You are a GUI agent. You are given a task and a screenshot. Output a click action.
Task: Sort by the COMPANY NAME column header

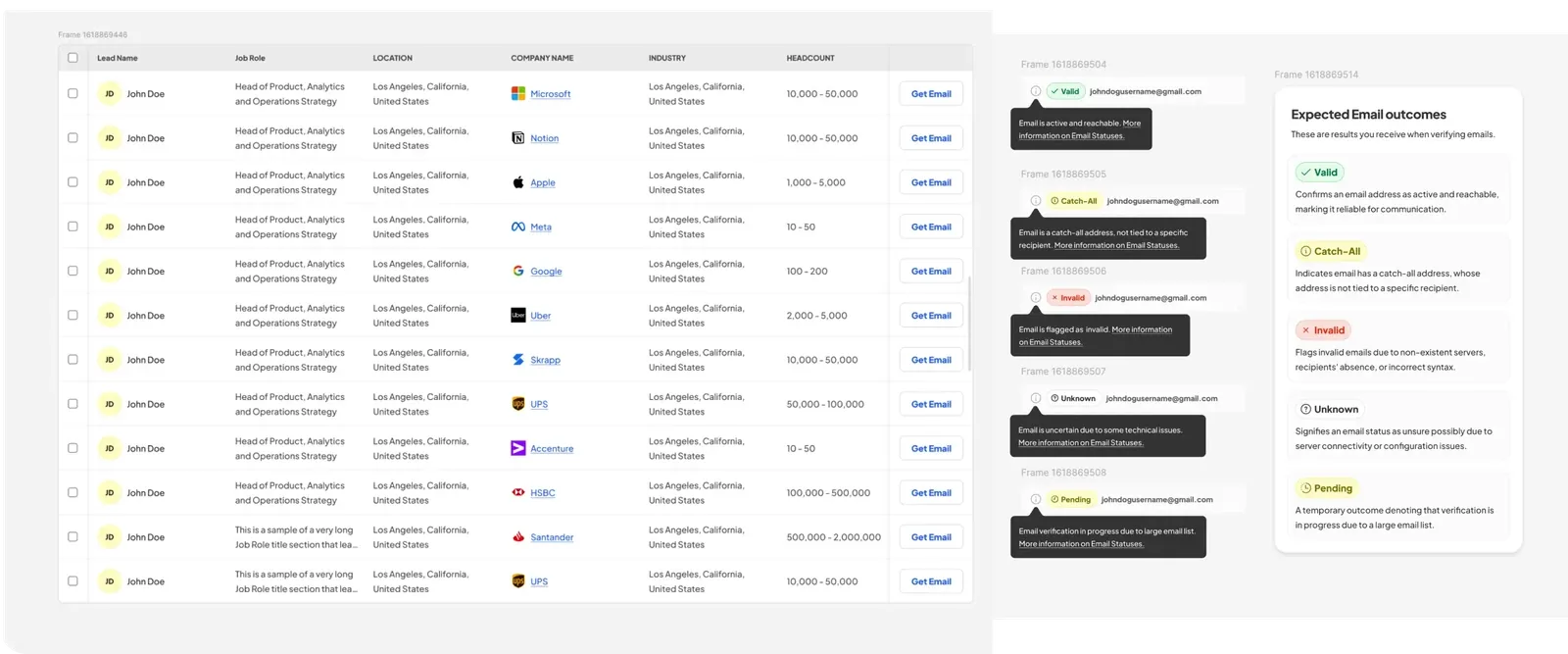point(542,58)
